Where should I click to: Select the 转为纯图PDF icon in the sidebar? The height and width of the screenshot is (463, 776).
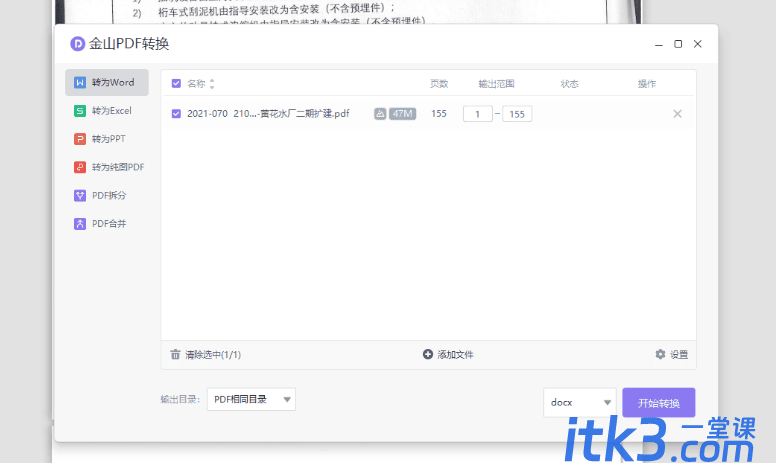(x=80, y=167)
